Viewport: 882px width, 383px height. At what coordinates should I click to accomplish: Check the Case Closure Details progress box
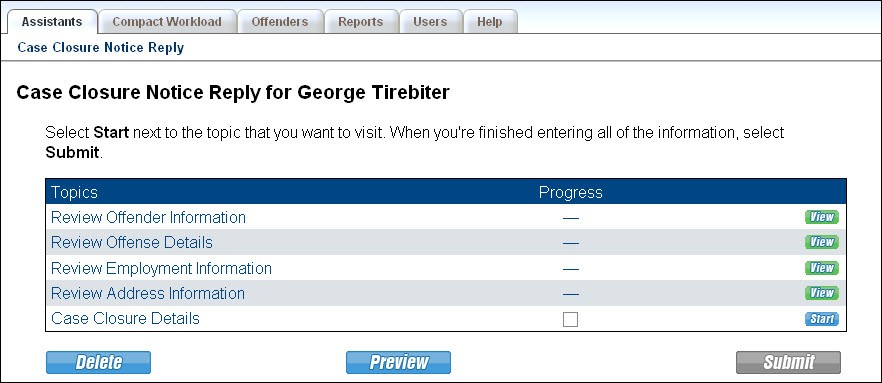(570, 319)
